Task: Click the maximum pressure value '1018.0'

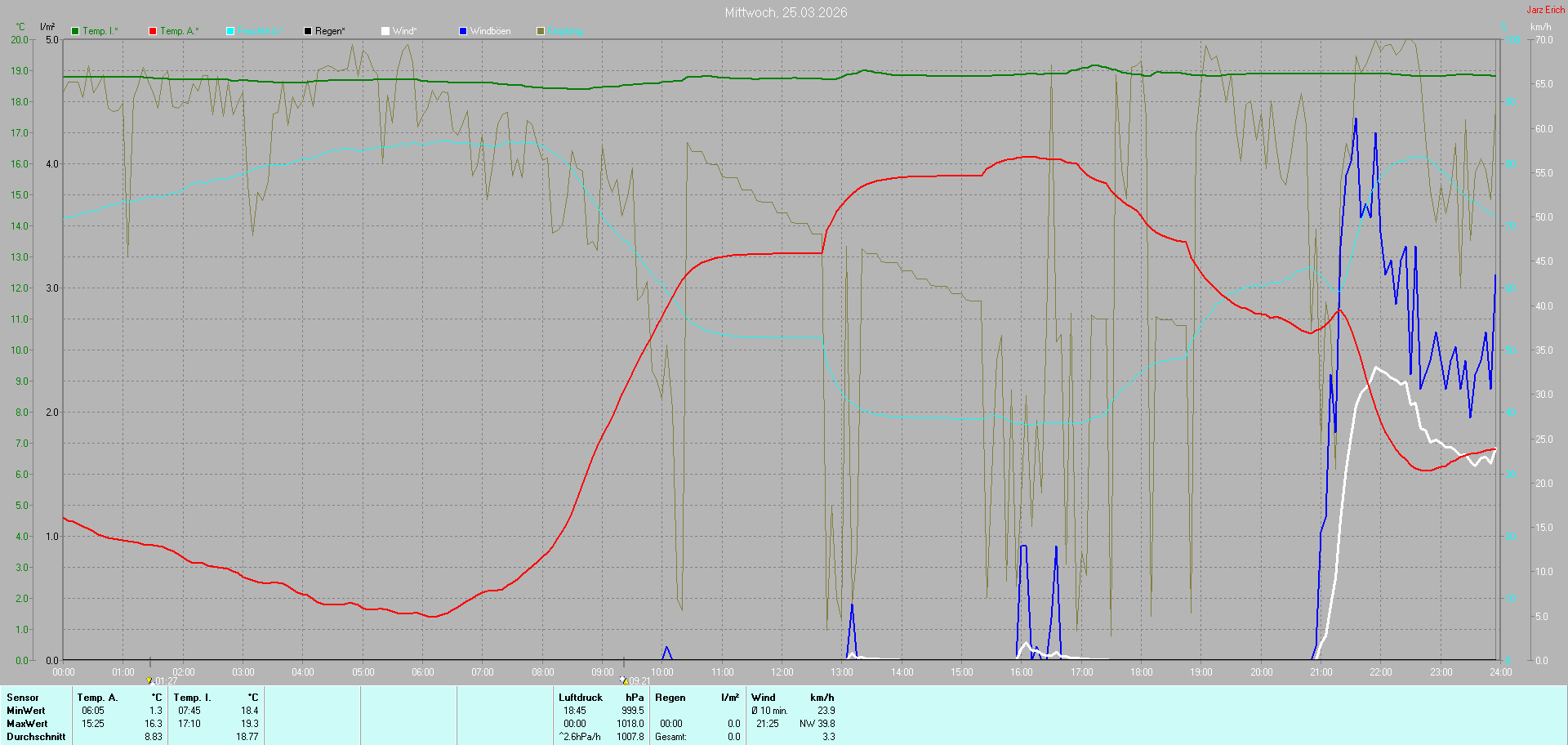Action: (x=630, y=724)
